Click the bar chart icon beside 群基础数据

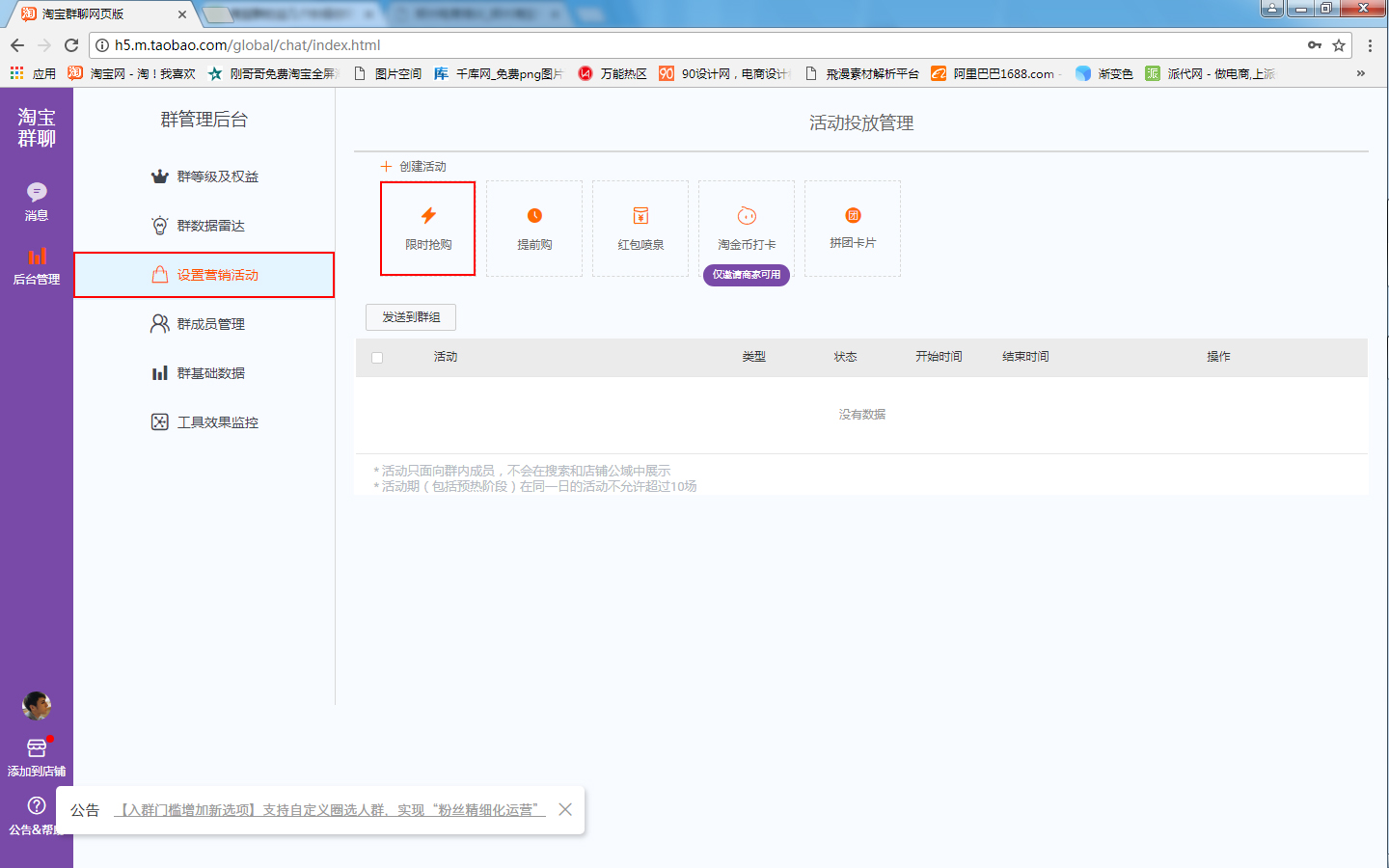[160, 373]
